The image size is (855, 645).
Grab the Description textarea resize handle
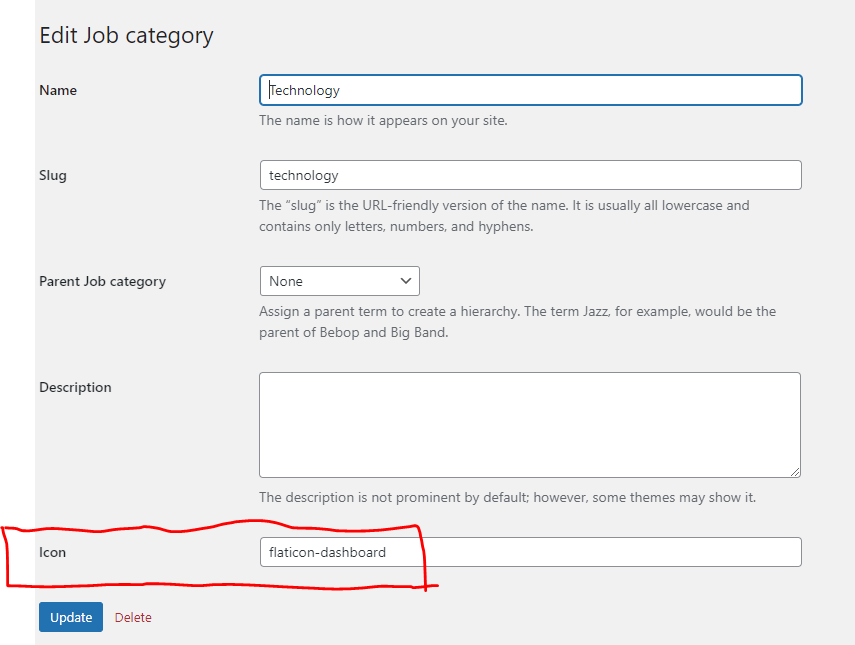coord(795,472)
